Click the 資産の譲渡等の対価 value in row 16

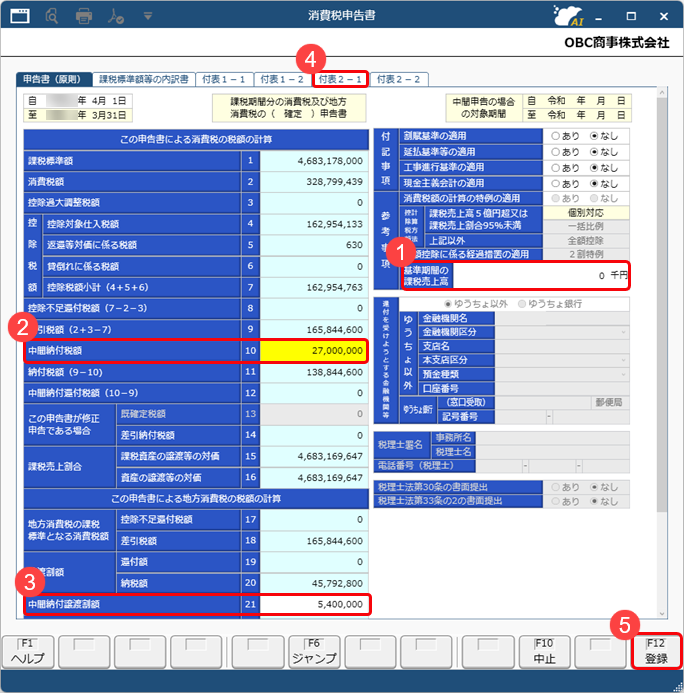[314, 478]
